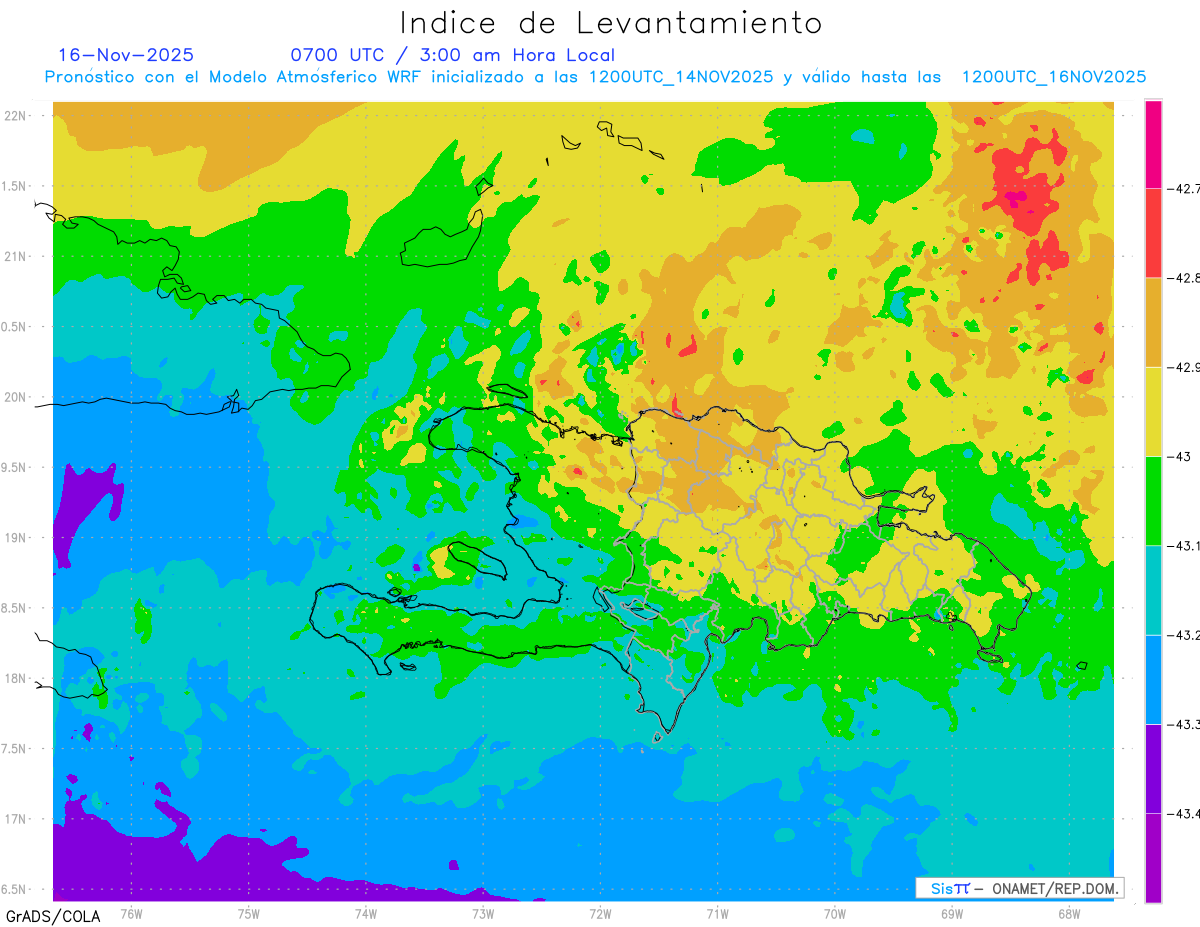This screenshot has height=927, width=1200.
Task: Select the '7.5N' latitude label
Action: point(14,749)
